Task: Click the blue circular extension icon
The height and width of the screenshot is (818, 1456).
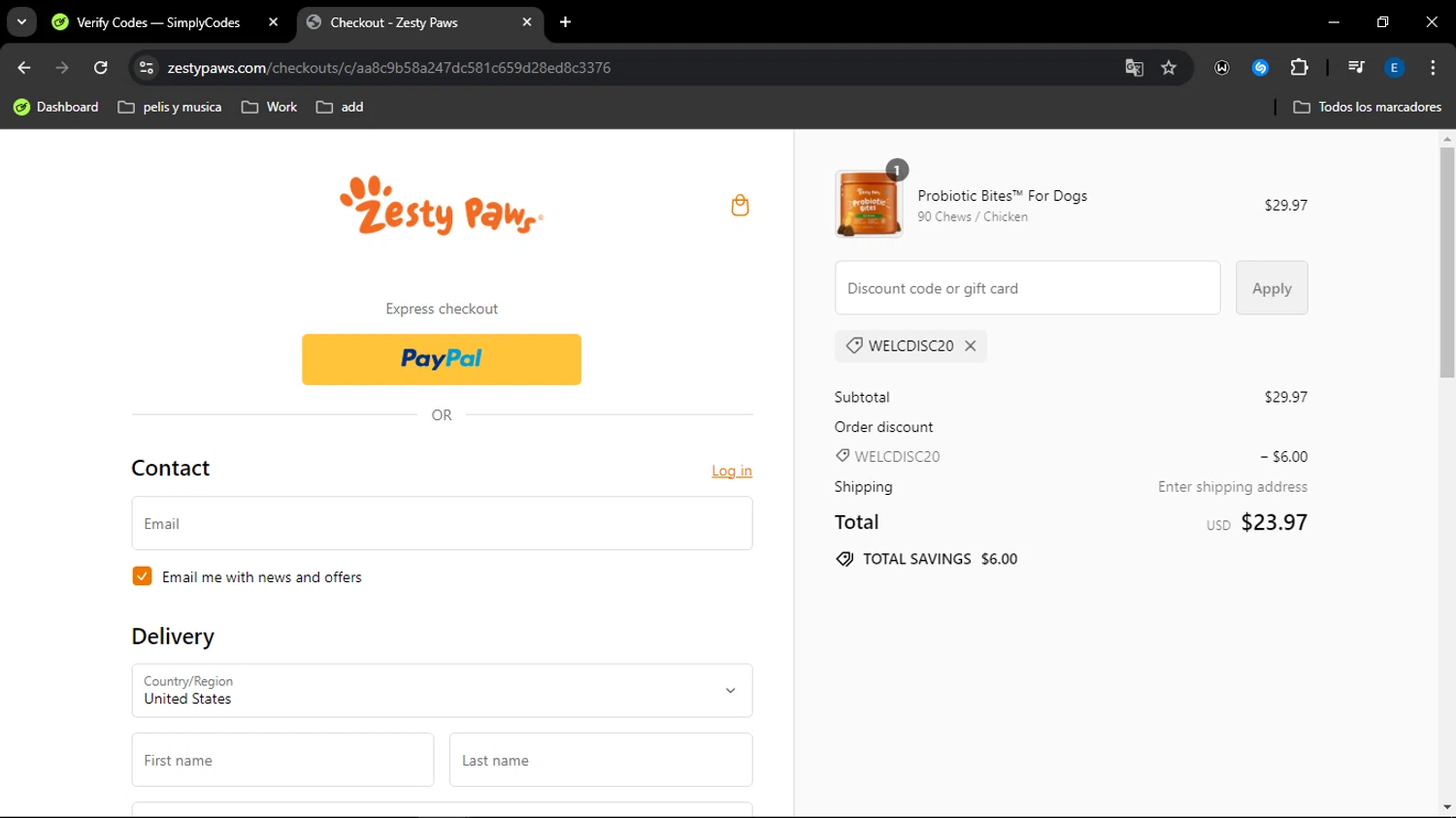Action: tap(1260, 68)
